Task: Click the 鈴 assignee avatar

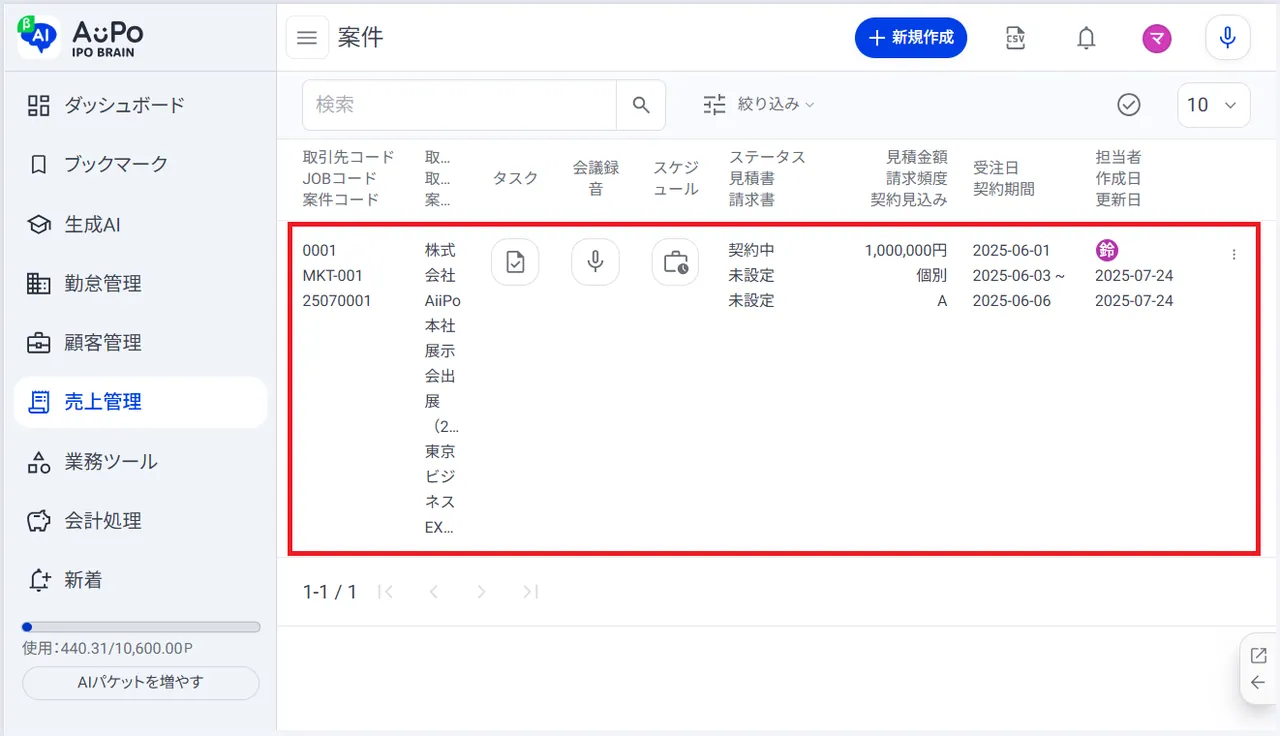Action: (x=1106, y=250)
